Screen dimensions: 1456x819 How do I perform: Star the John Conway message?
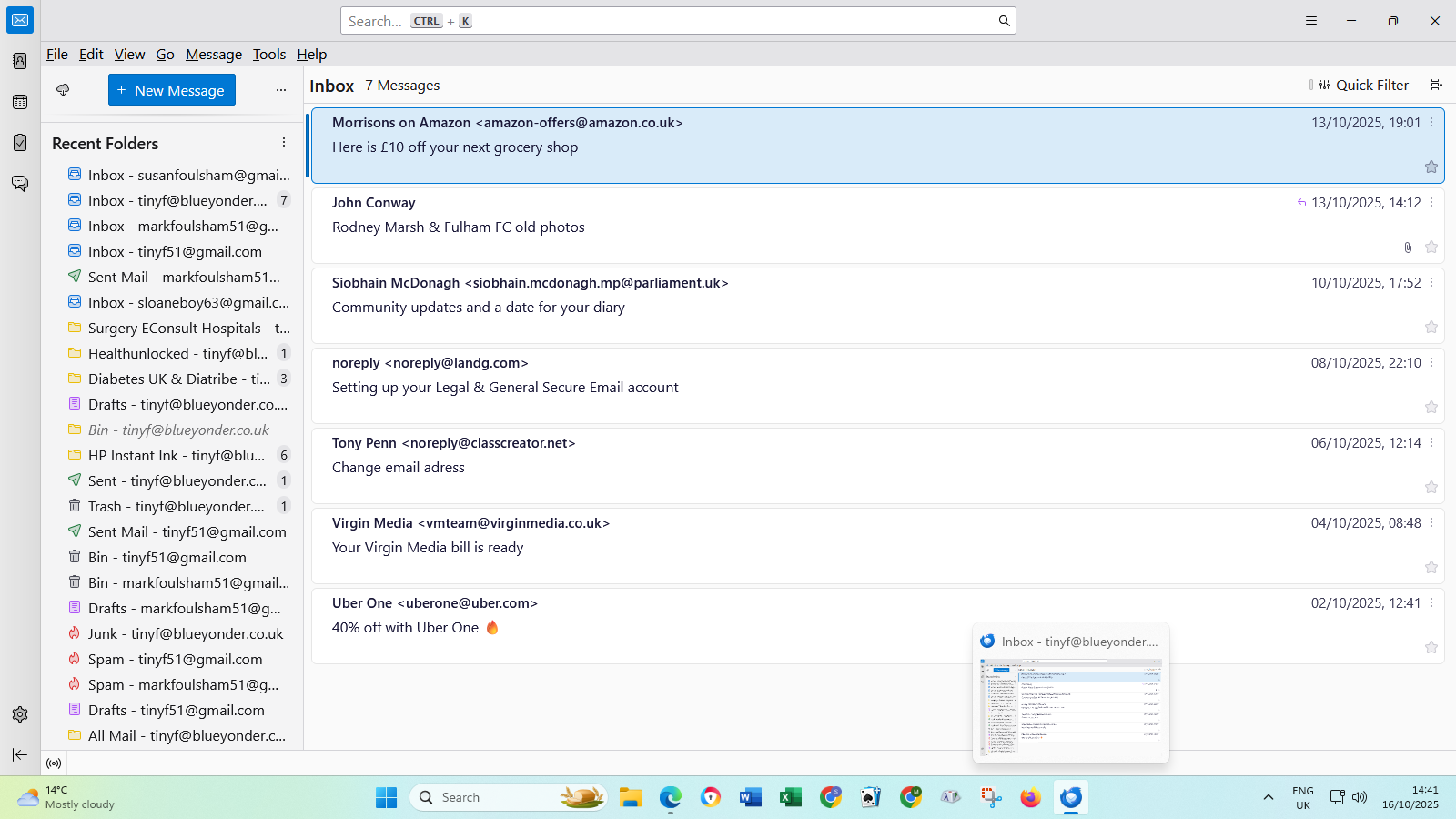point(1431,247)
